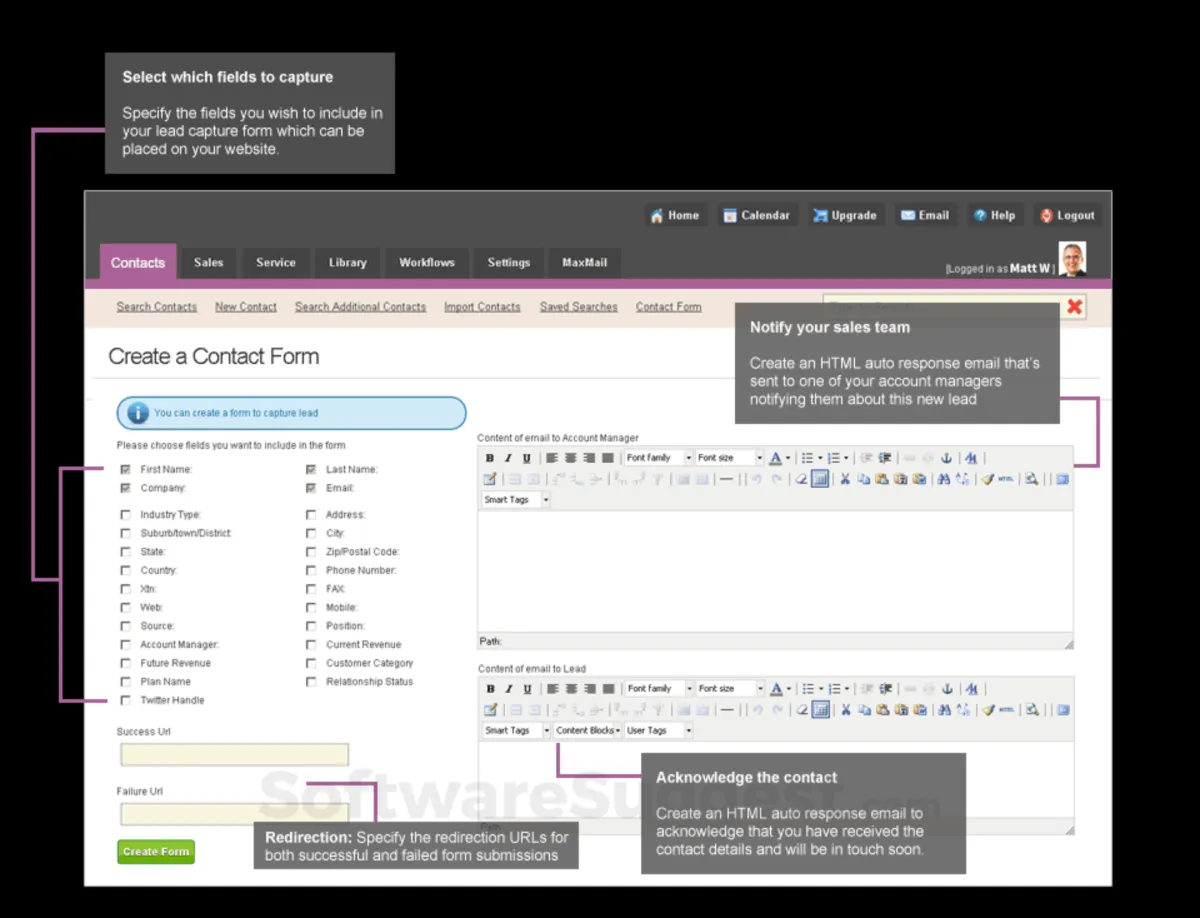Click the Matt W profile photo
1200x918 pixels.
[1072, 258]
